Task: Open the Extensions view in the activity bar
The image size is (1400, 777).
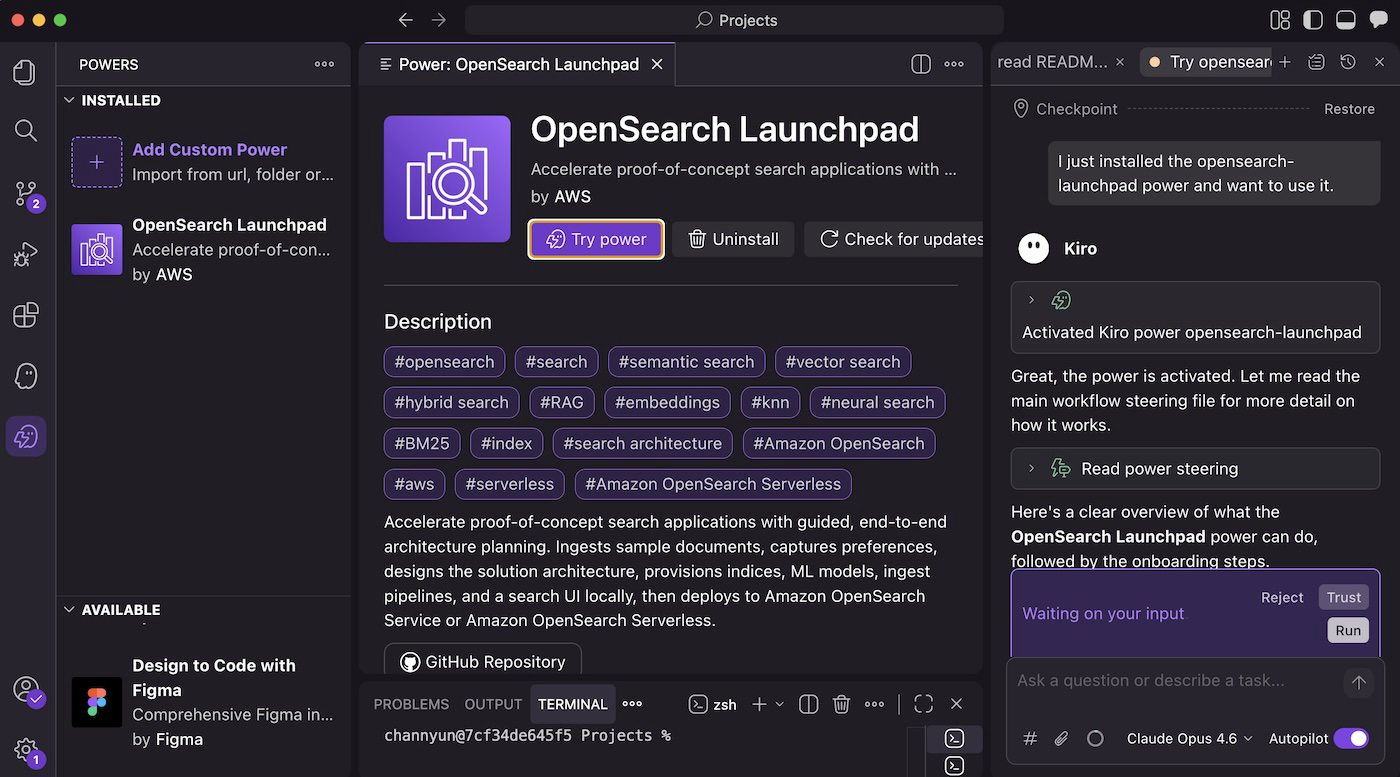Action: tap(25, 315)
